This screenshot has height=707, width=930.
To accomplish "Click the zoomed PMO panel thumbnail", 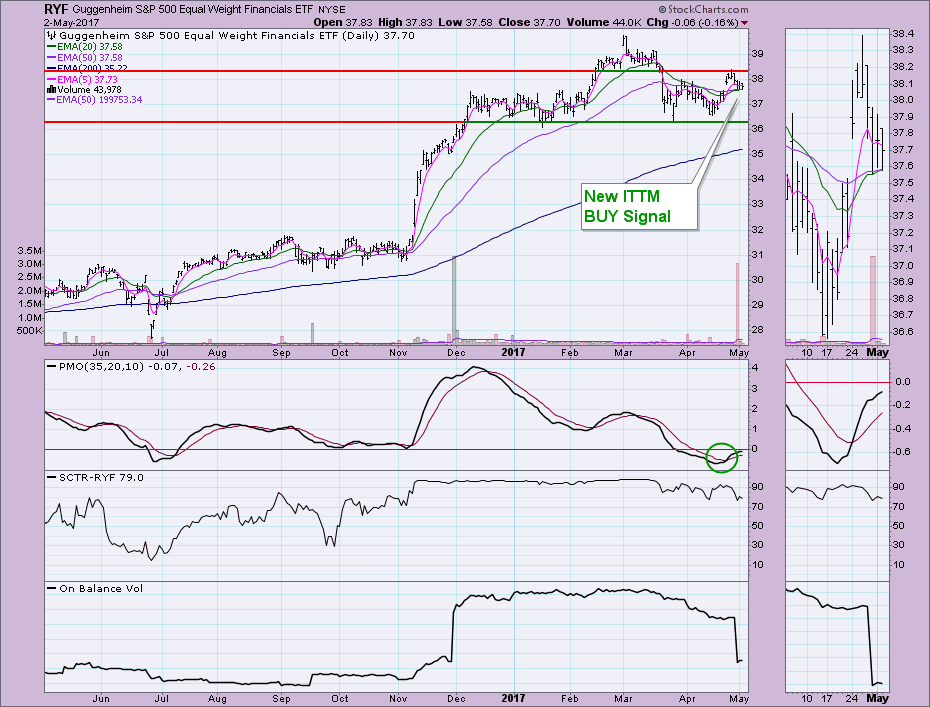I will (837, 415).
